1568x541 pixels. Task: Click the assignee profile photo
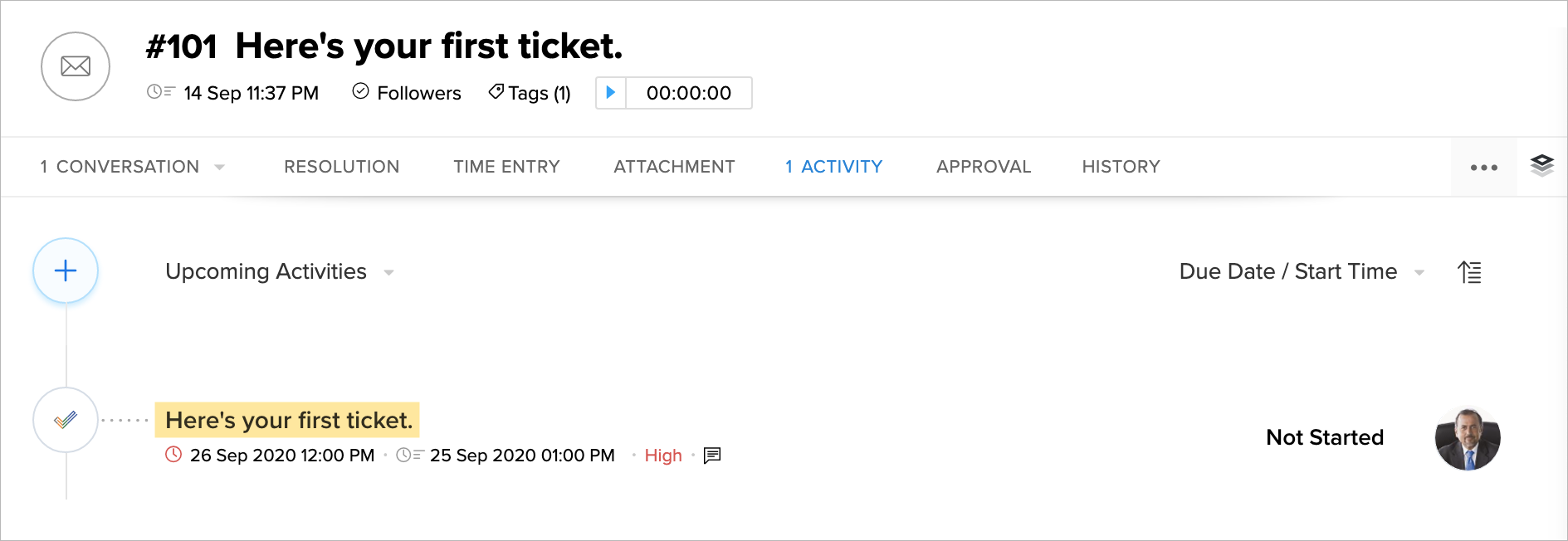[x=1467, y=439]
